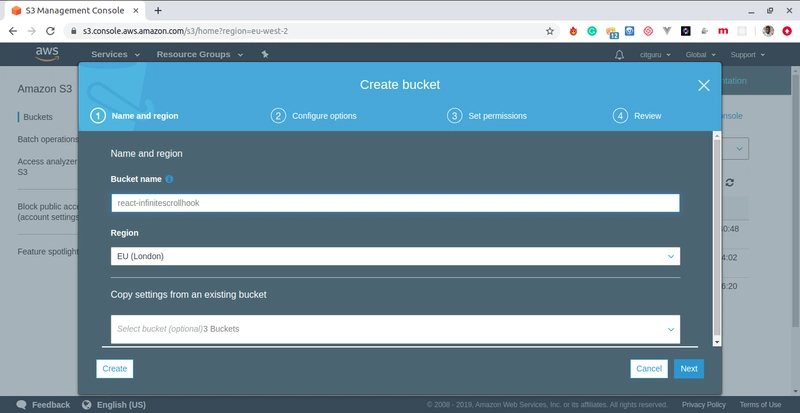The height and width of the screenshot is (413, 800).
Task: Click the Cancel button
Action: (649, 369)
